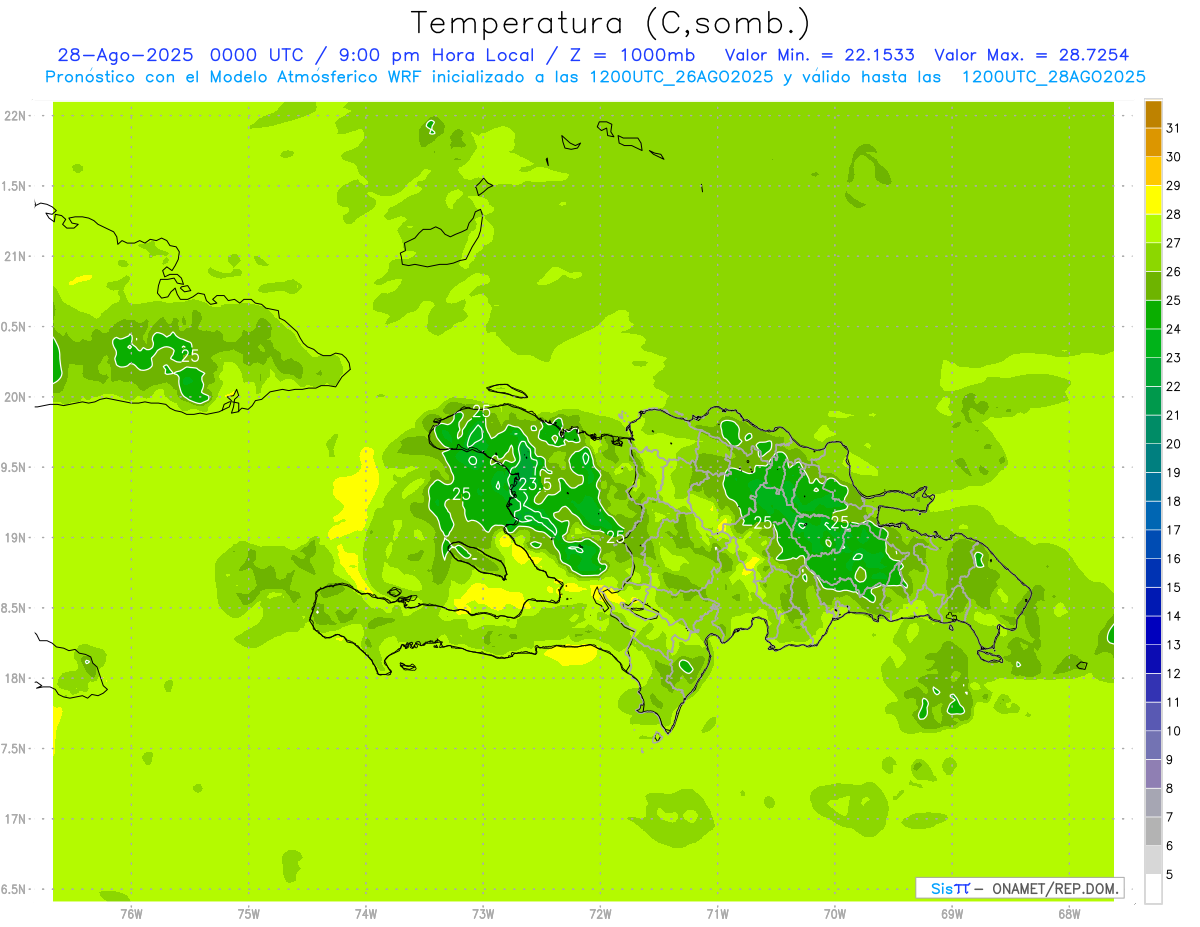Click the "18N" latitude axis label
This screenshot has height=927, width=1200.
tap(15, 679)
